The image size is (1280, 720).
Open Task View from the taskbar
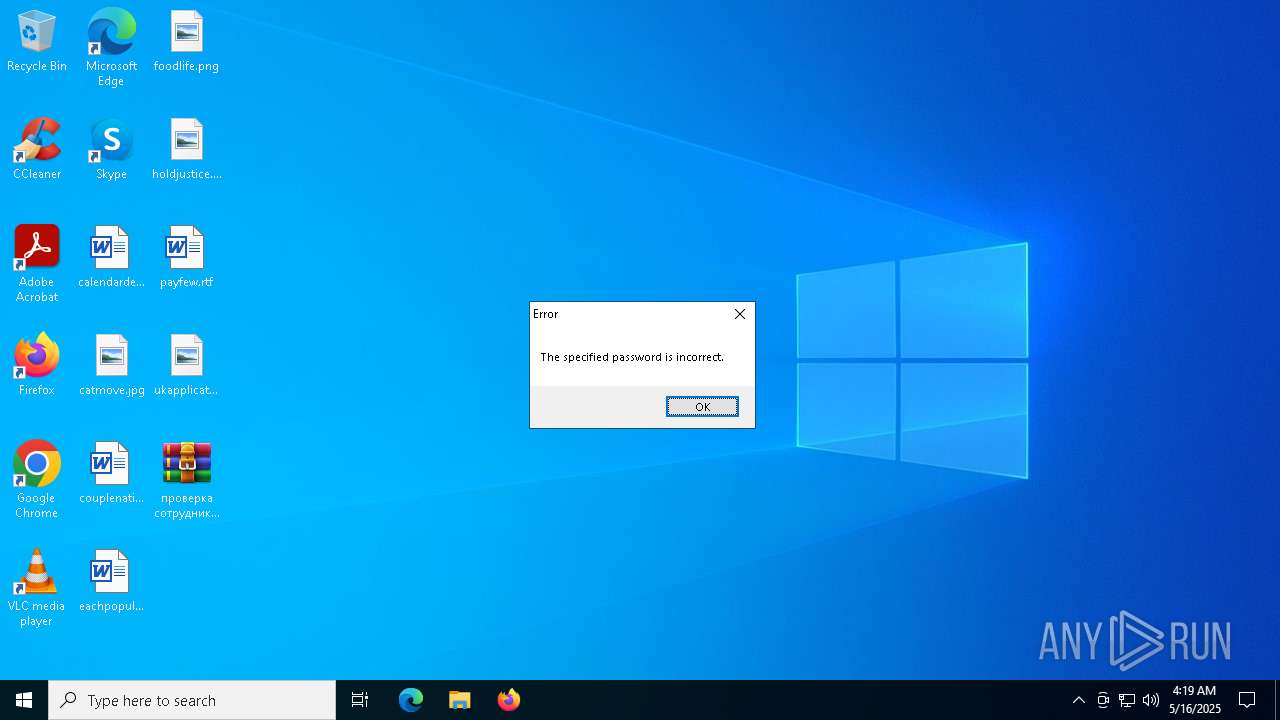click(x=360, y=700)
